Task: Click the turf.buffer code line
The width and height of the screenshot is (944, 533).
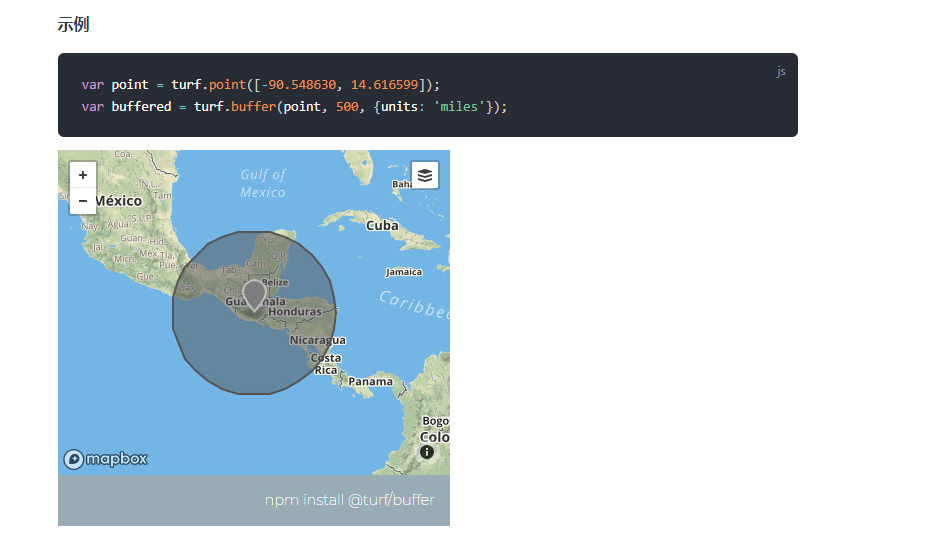Action: point(294,106)
